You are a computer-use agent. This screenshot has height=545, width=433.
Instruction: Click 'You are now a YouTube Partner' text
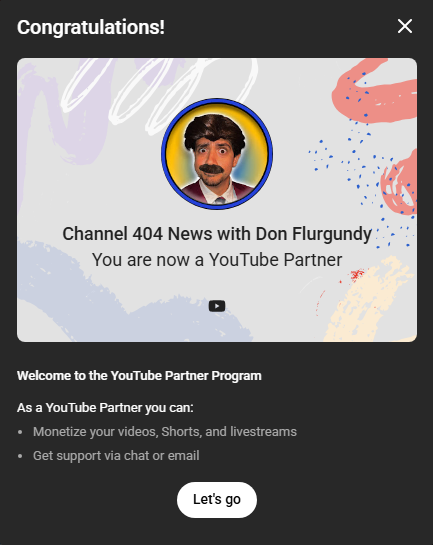[217, 260]
